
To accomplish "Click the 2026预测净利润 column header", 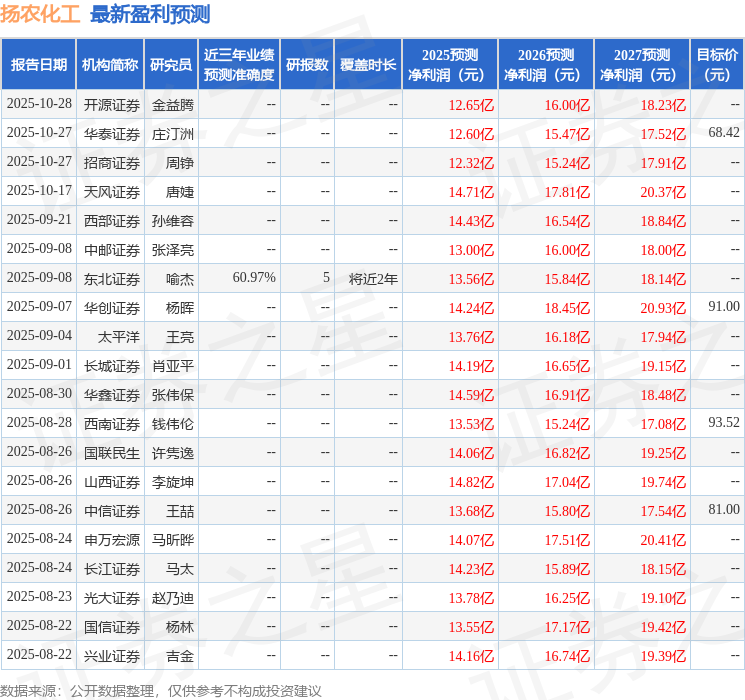I will (x=546, y=64).
